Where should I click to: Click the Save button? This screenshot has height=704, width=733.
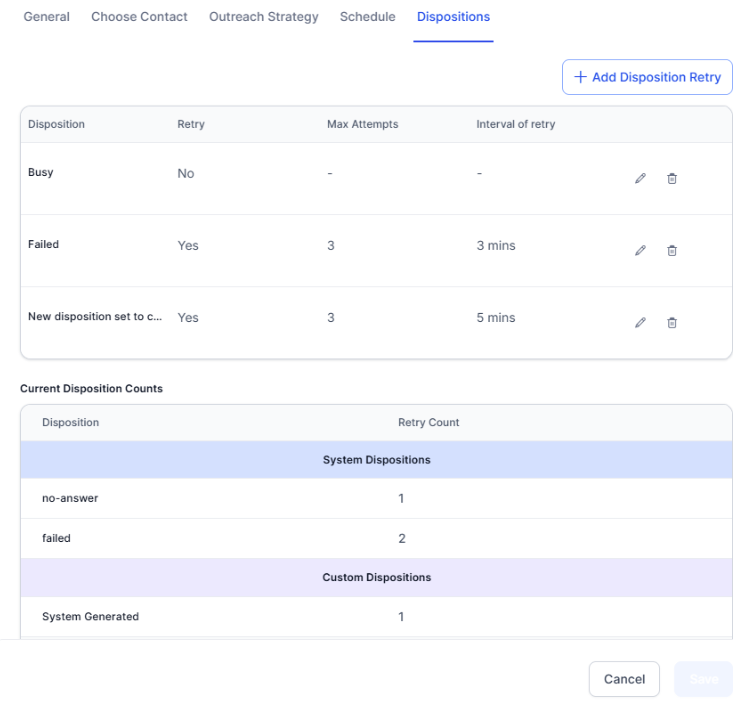703,679
